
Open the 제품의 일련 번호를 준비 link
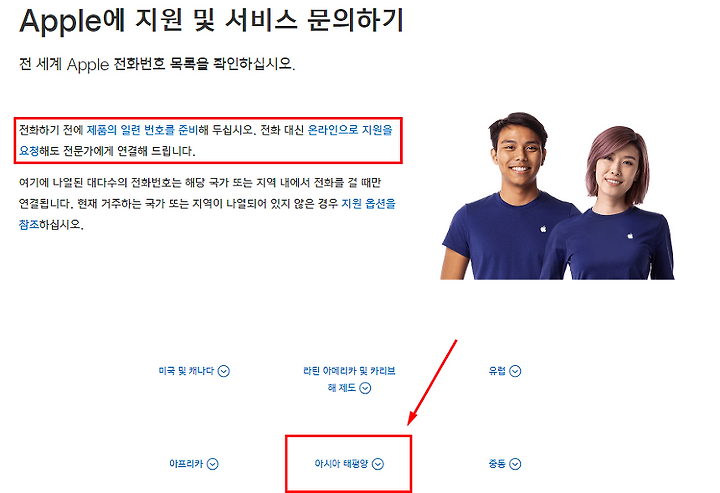(x=142, y=130)
